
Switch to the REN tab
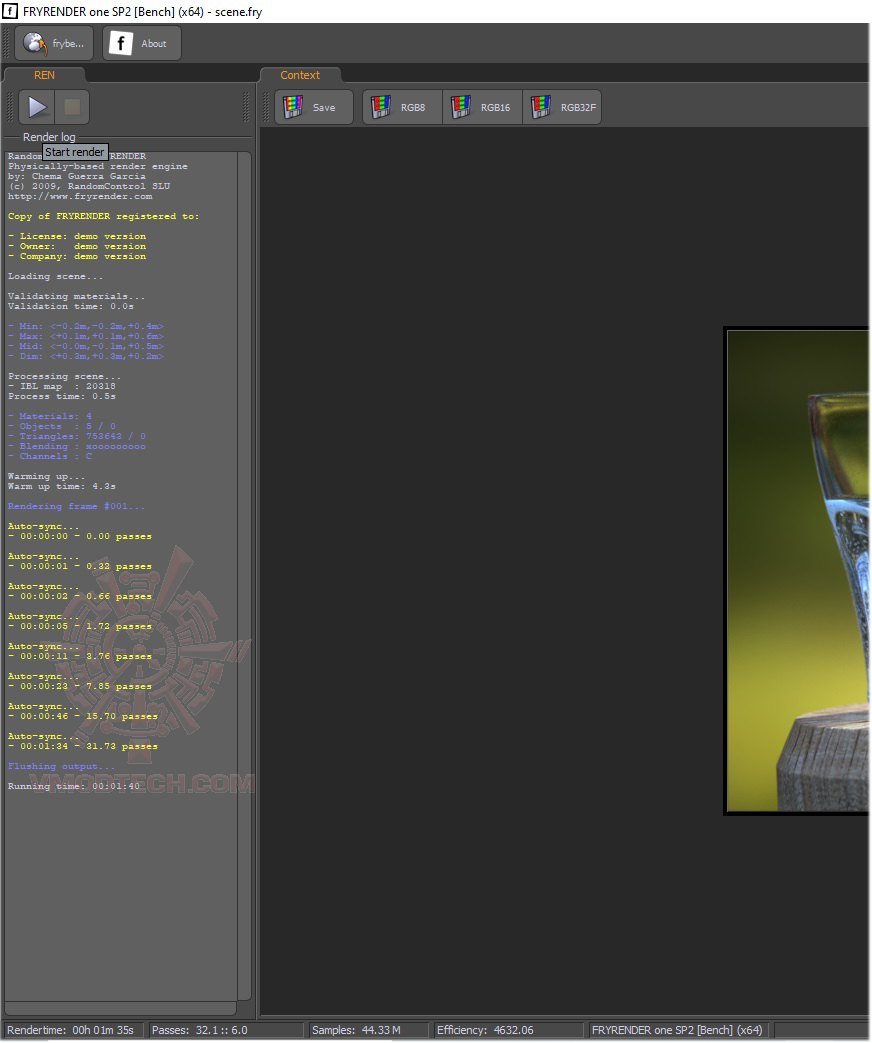[x=45, y=75]
